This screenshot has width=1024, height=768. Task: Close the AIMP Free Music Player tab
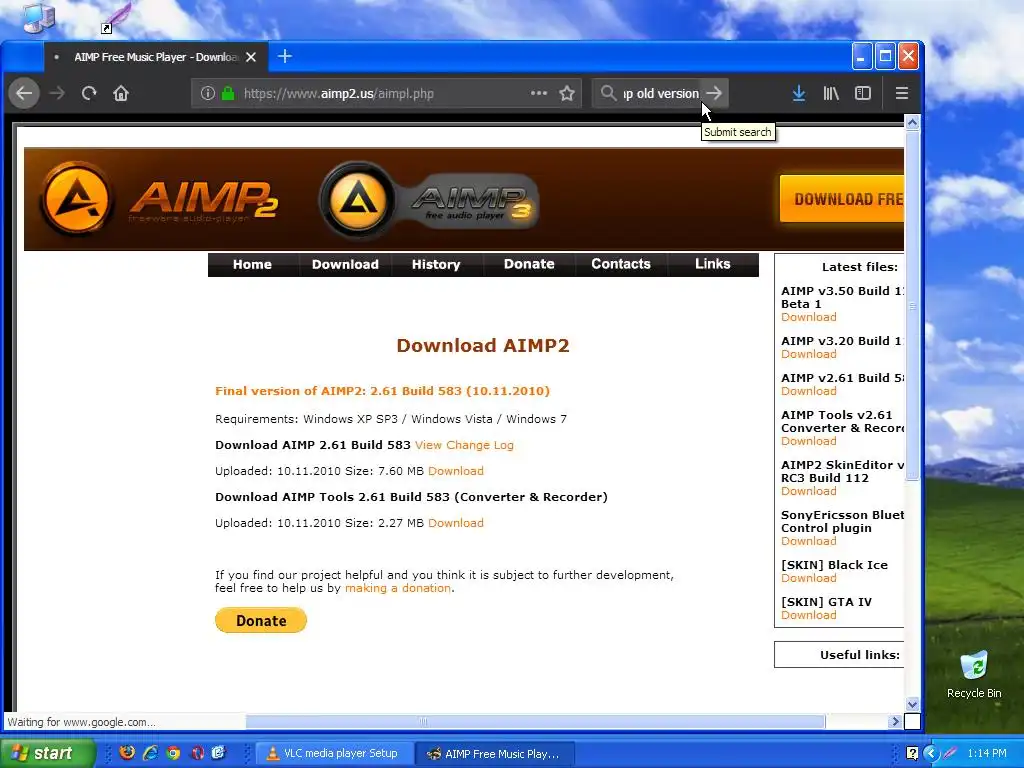pos(251,57)
